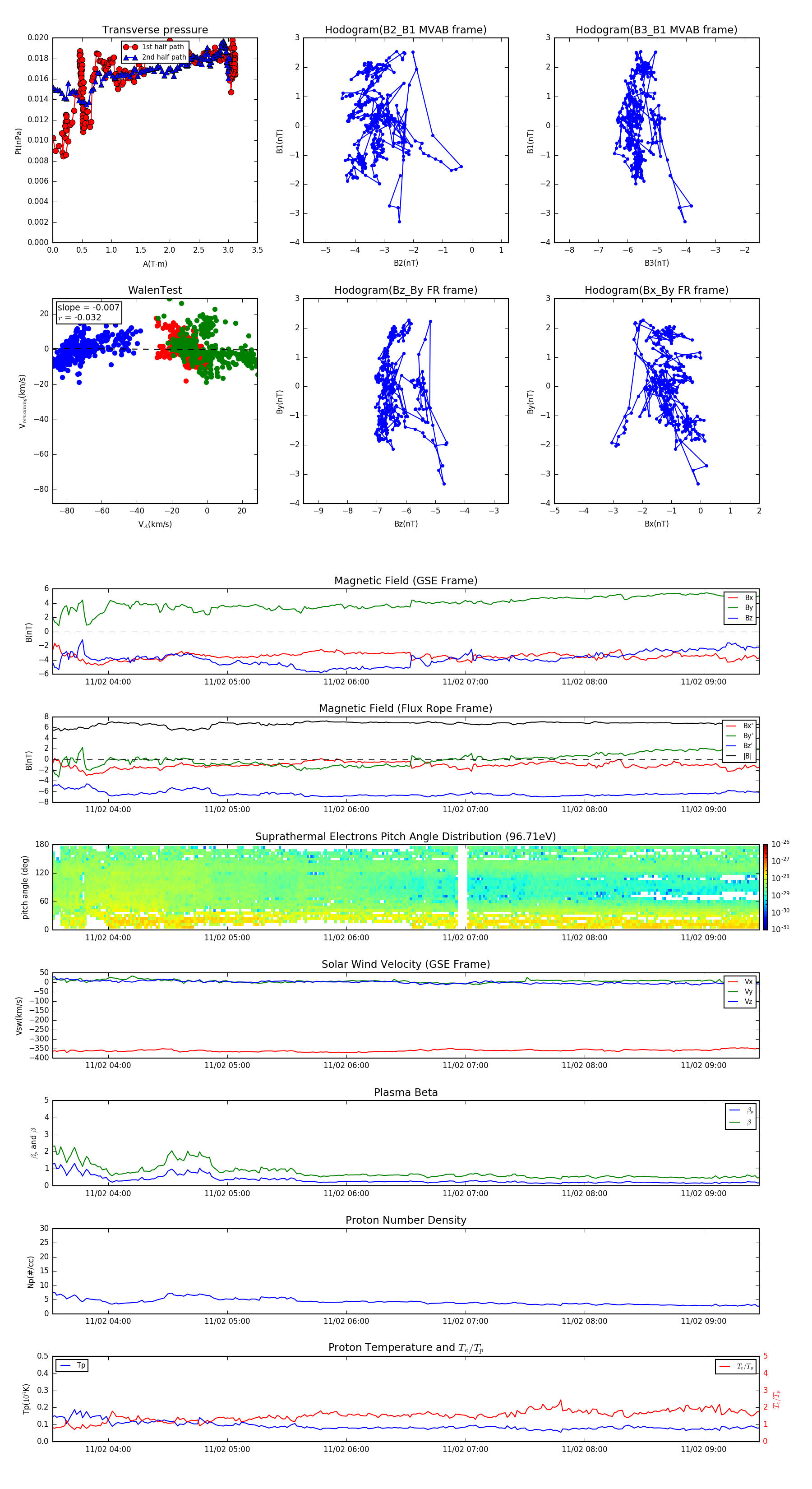Viewport: 812px width, 1489px height.
Task: Click the pitch angle colorbar scale
Action: pyautogui.click(x=765, y=887)
